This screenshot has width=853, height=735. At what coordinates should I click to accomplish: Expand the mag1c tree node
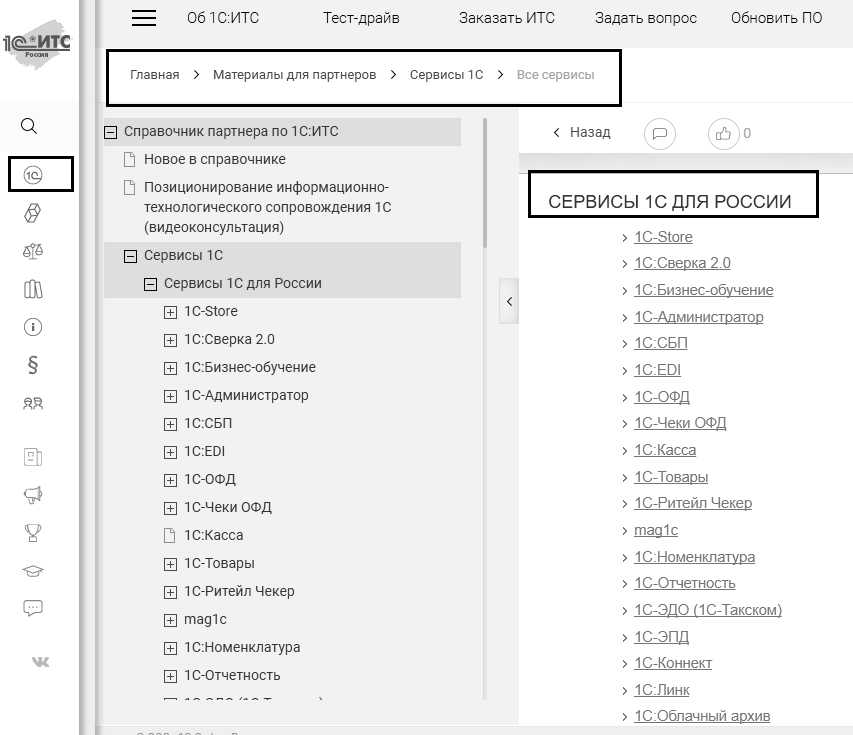[x=170, y=620]
